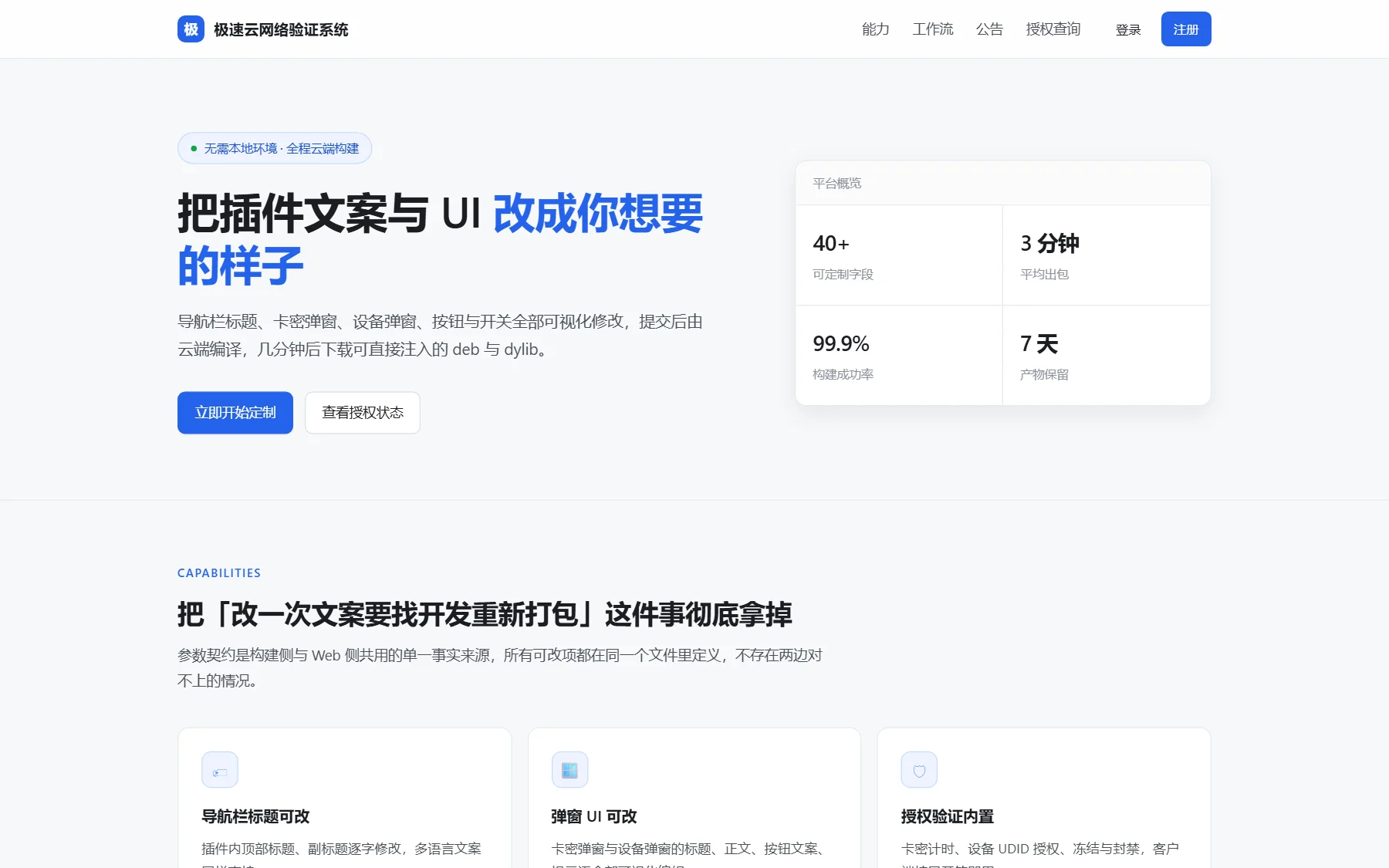Click the 登录 login link

click(x=1127, y=29)
